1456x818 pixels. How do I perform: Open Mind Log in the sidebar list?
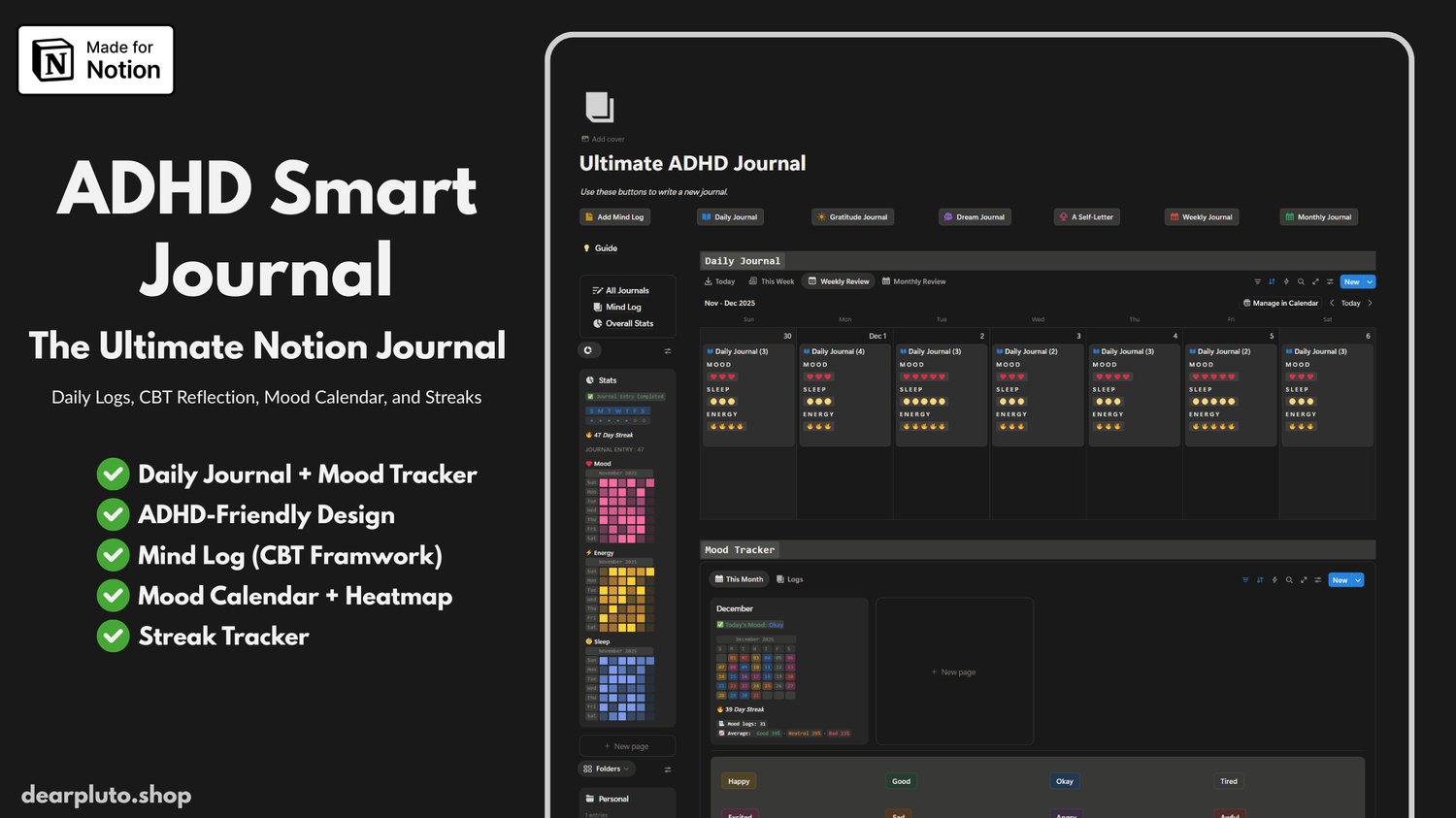pyautogui.click(x=617, y=307)
